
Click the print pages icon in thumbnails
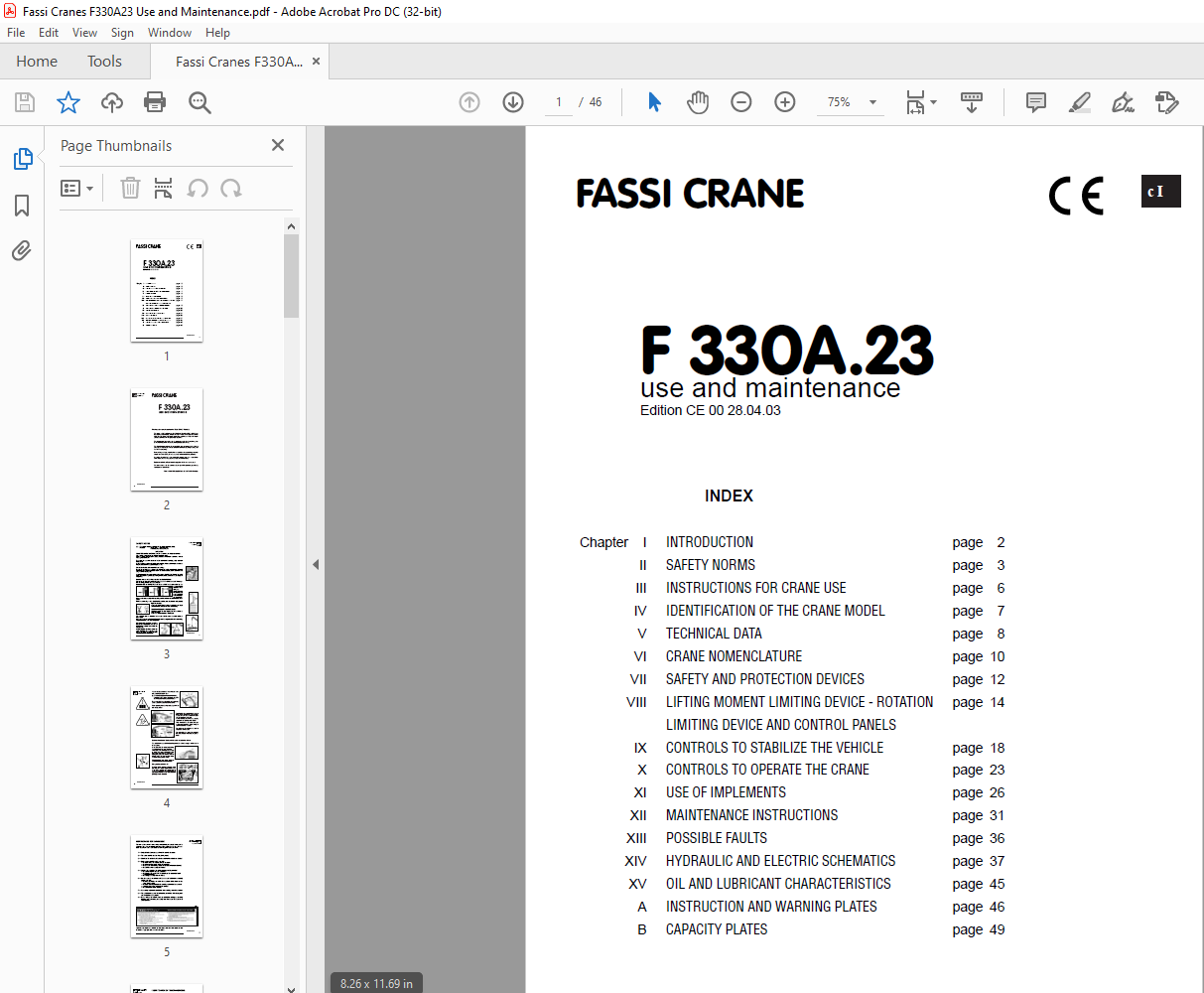pyautogui.click(x=164, y=188)
